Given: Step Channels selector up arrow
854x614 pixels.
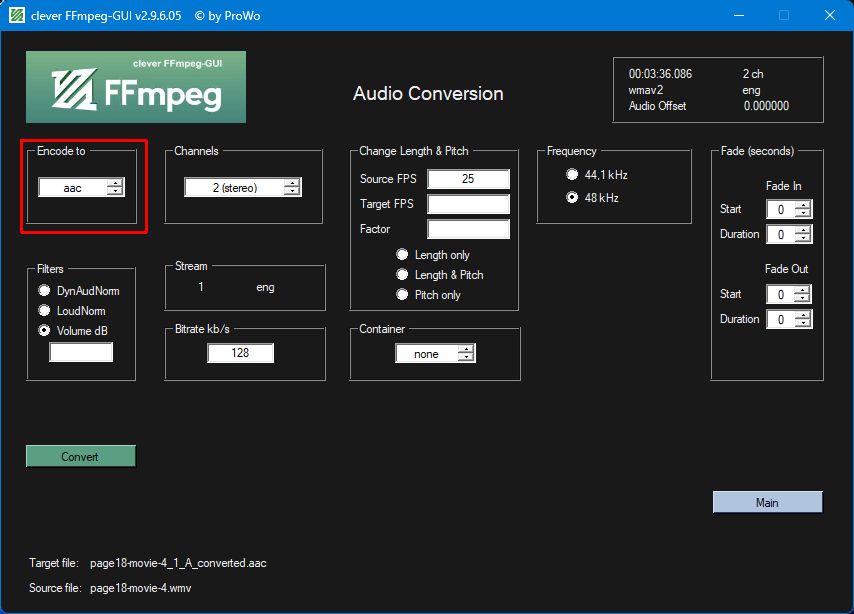Looking at the screenshot, I should pos(292,183).
